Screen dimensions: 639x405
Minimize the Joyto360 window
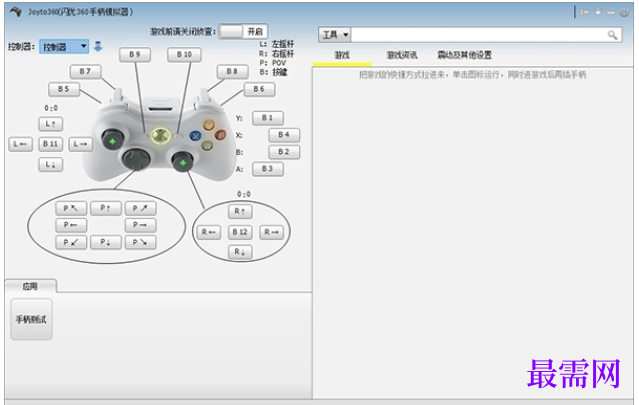pos(611,13)
